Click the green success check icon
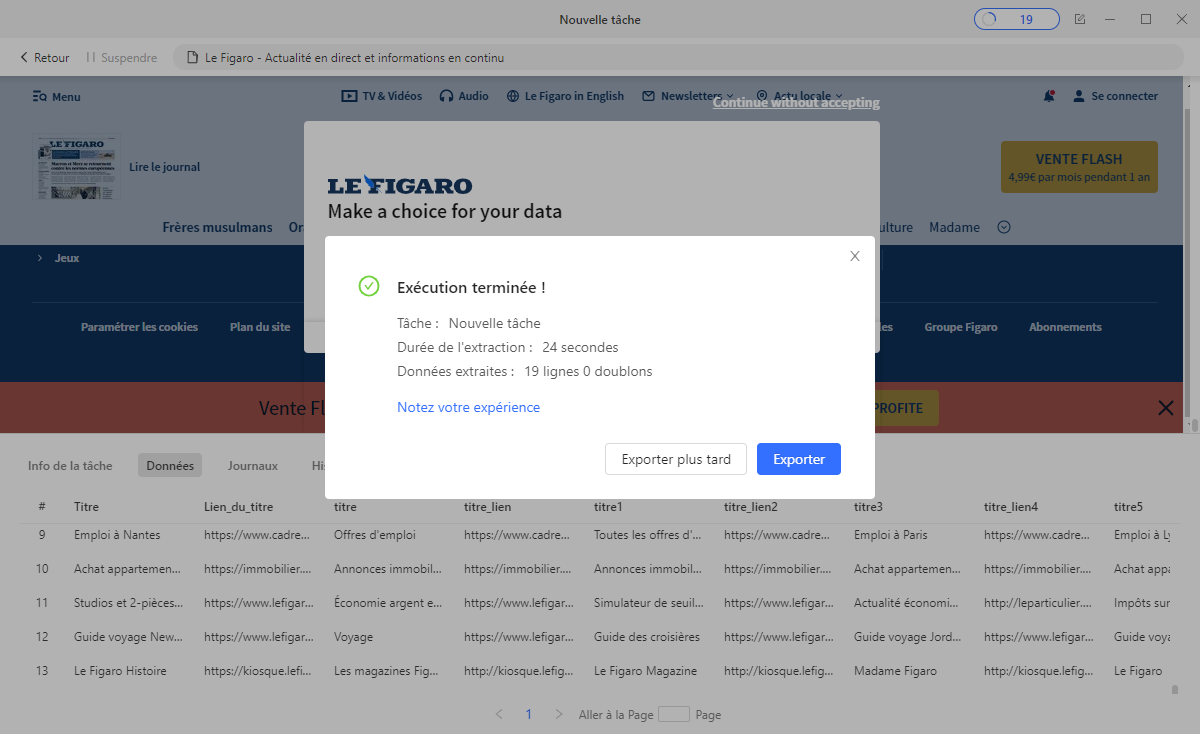 click(x=369, y=286)
